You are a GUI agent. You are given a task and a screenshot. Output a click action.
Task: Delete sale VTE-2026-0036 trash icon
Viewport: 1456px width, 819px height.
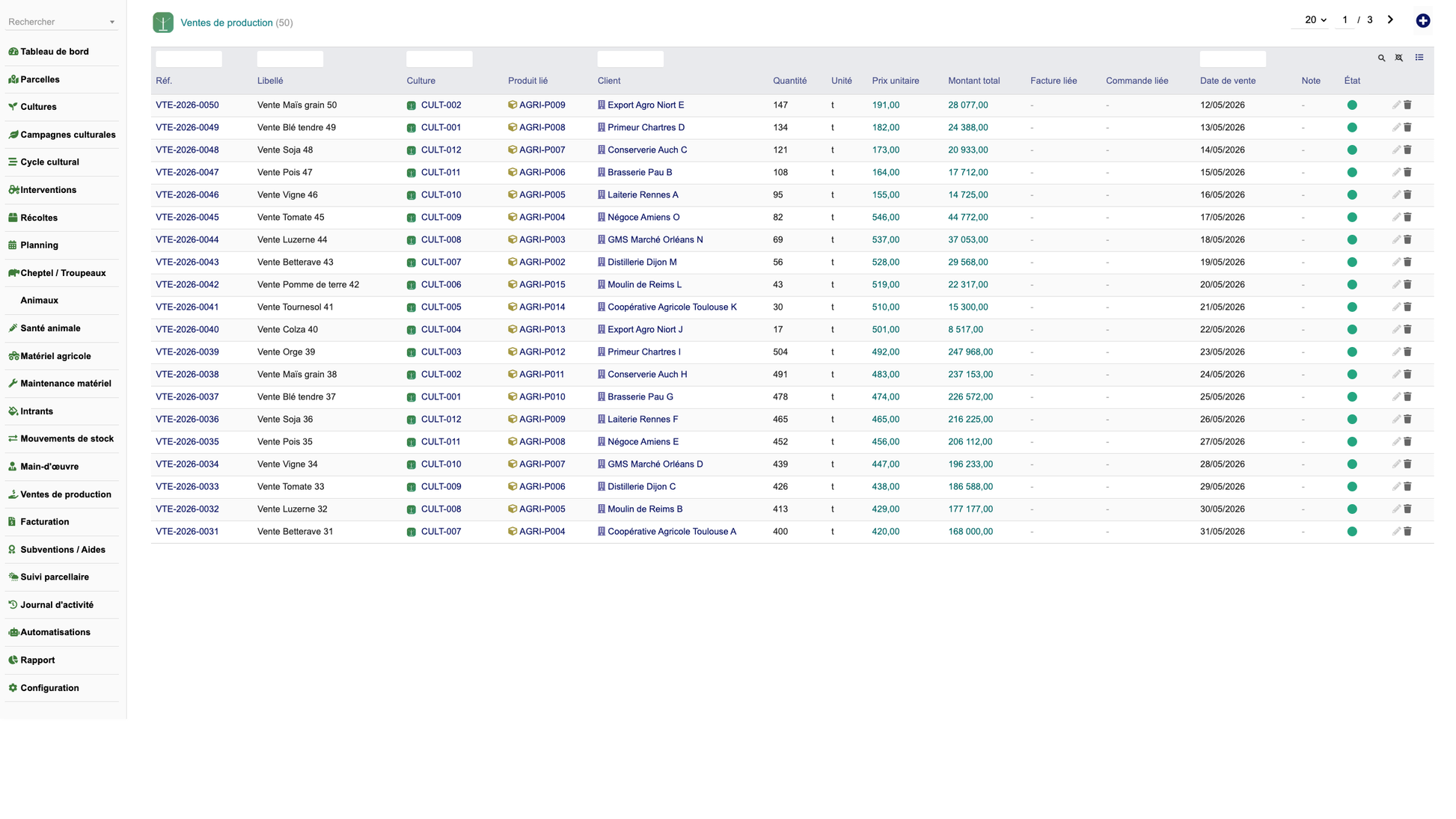[x=1407, y=420]
